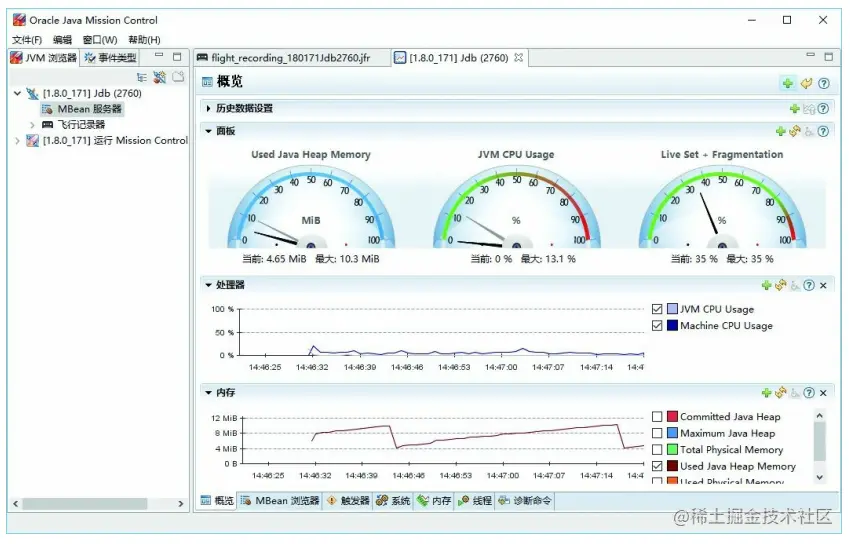850x544 pixels.
Task: Click memory legend scroll down arrow
Action: [x=820, y=478]
